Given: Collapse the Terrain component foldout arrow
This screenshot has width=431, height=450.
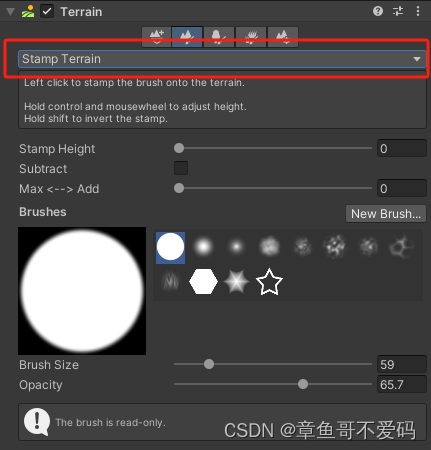Looking at the screenshot, I should coord(11,12).
